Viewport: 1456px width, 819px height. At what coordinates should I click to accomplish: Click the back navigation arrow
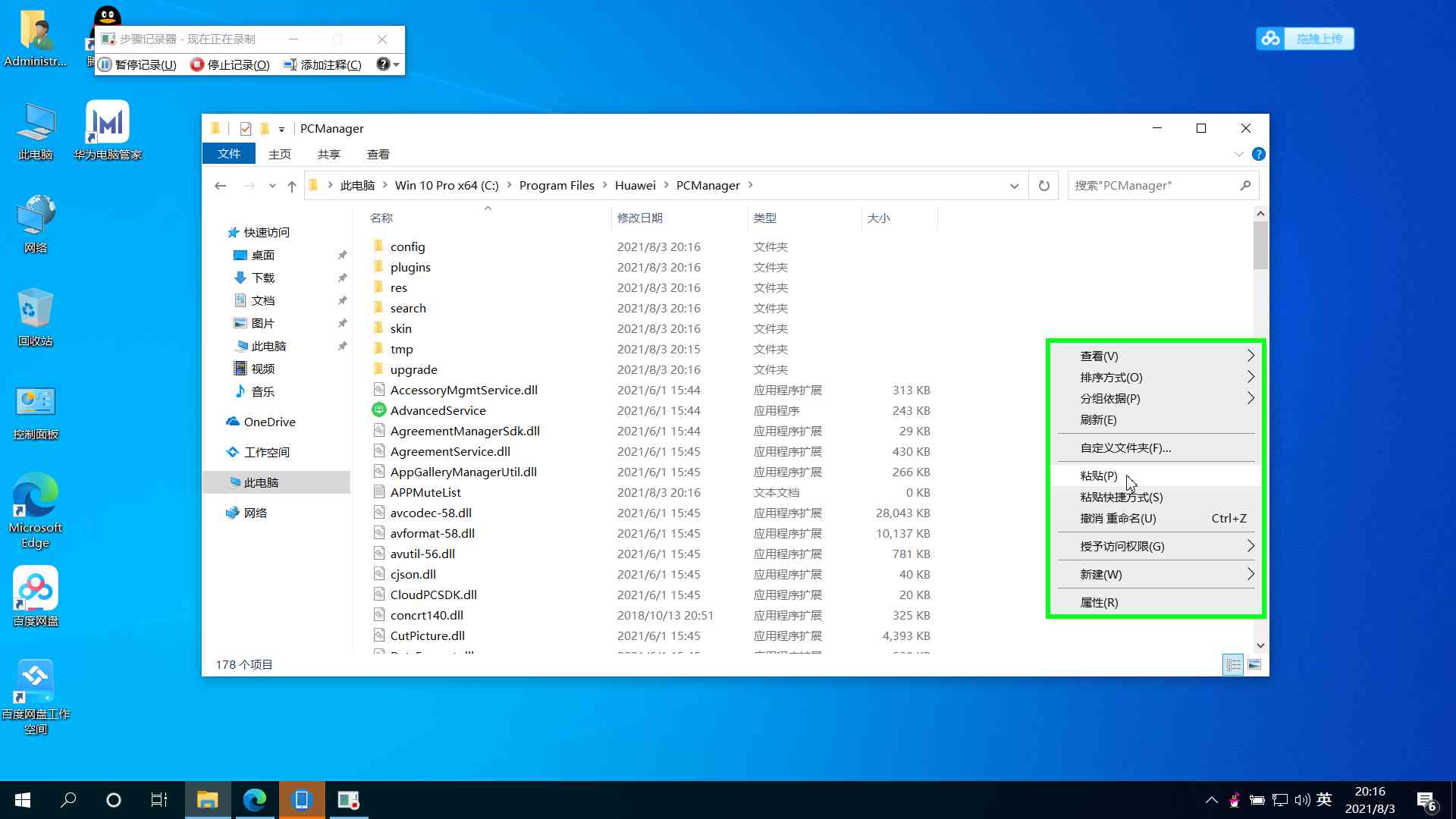[x=221, y=186]
